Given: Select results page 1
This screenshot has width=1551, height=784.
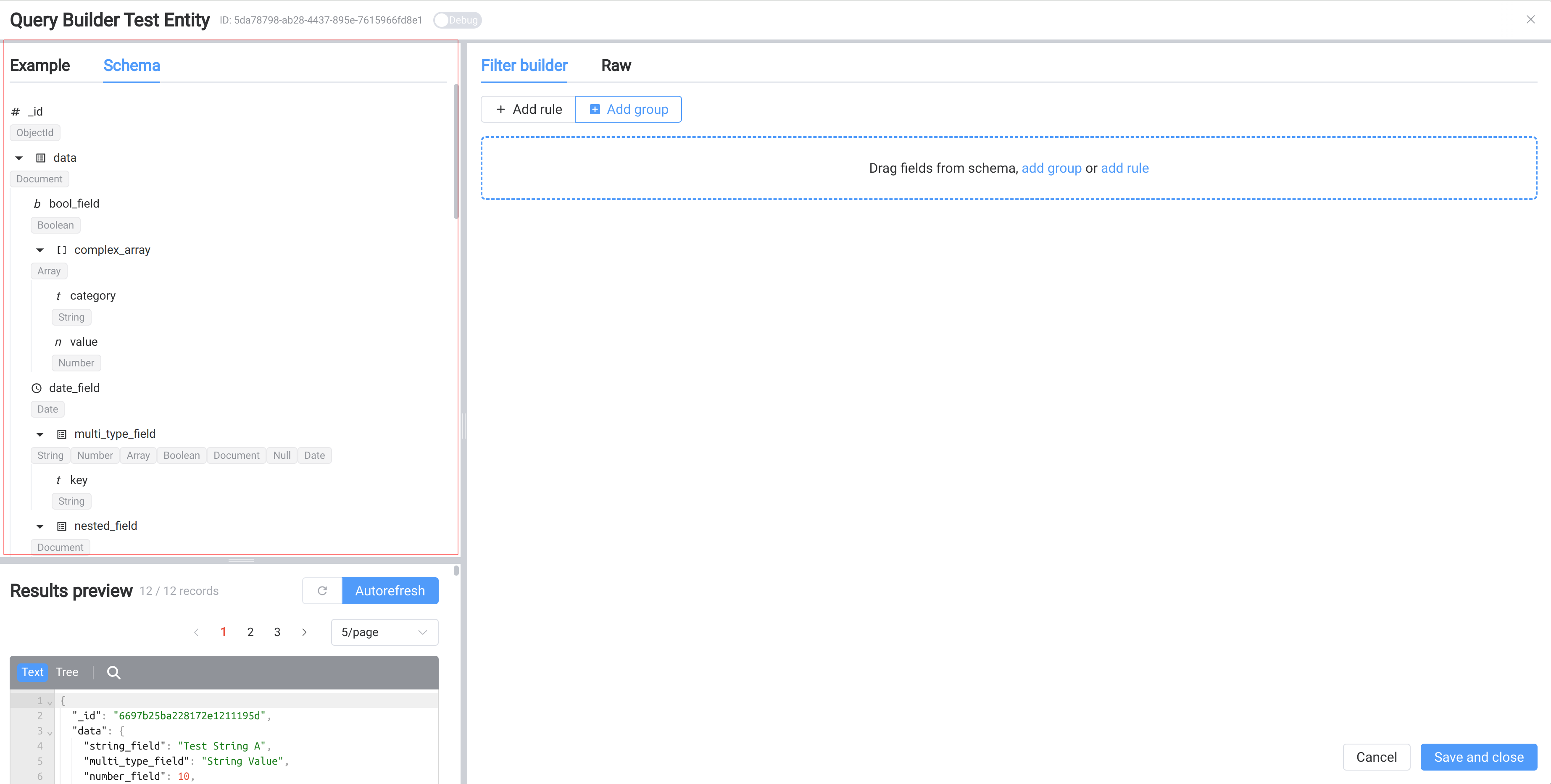Looking at the screenshot, I should pyautogui.click(x=224, y=632).
